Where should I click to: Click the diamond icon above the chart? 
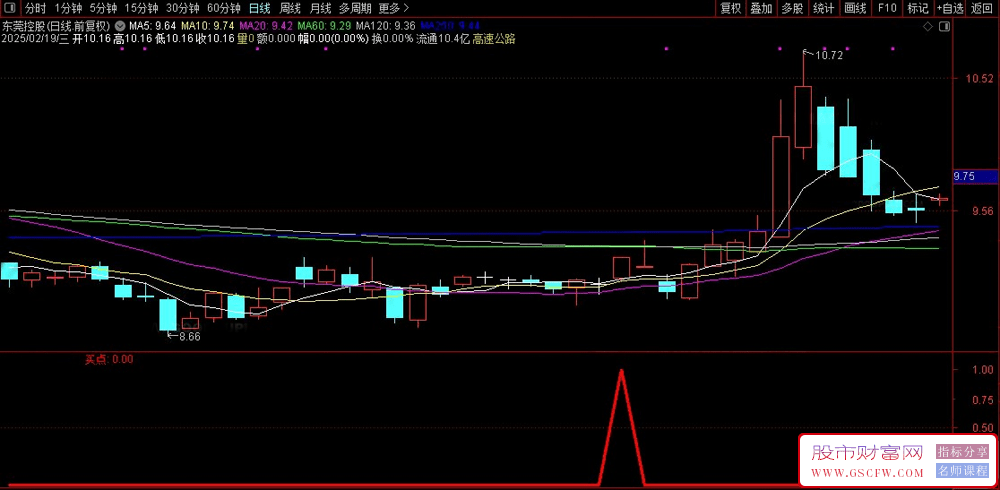click(927, 26)
